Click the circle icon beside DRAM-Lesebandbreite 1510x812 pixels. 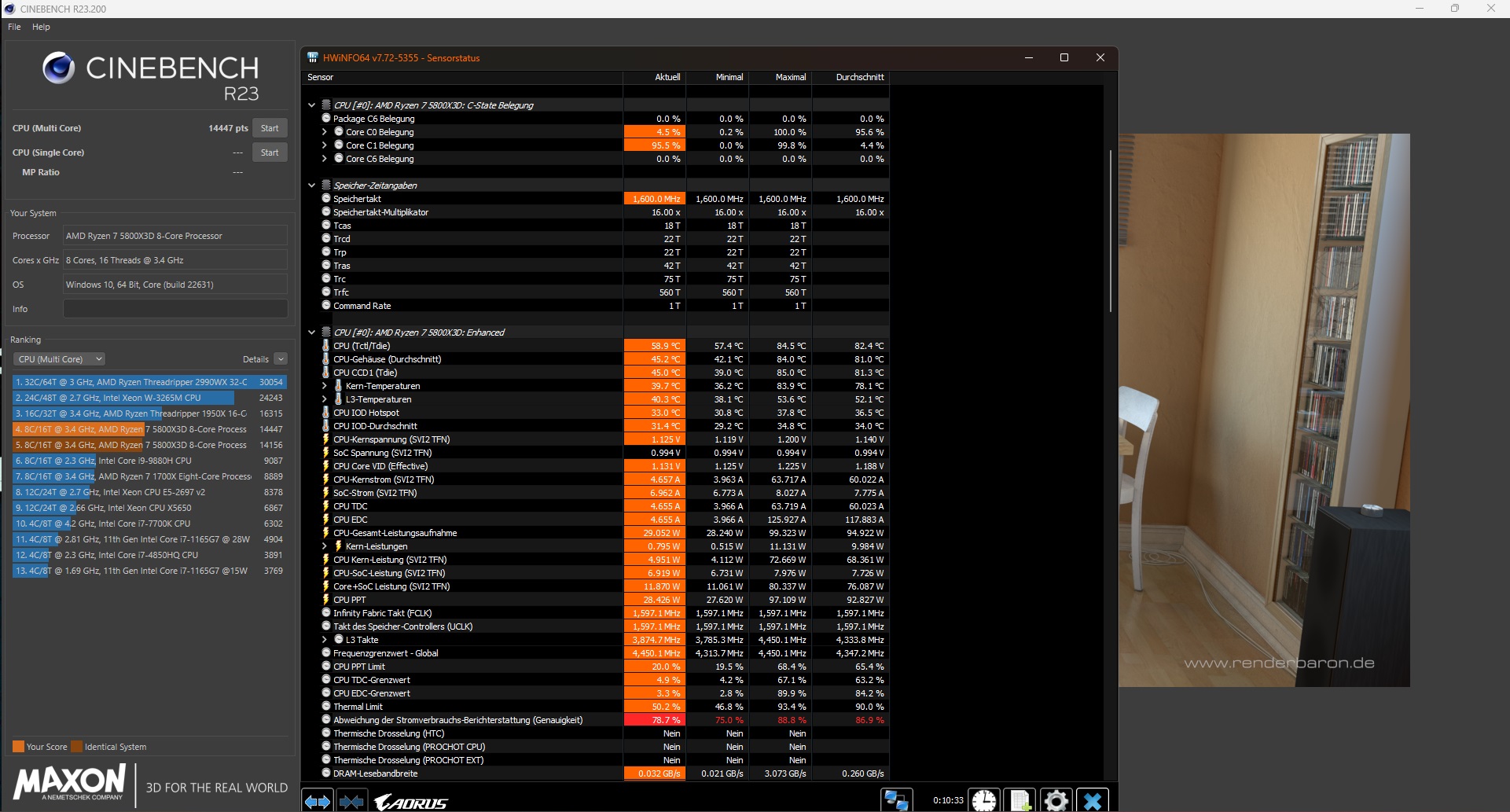(325, 773)
